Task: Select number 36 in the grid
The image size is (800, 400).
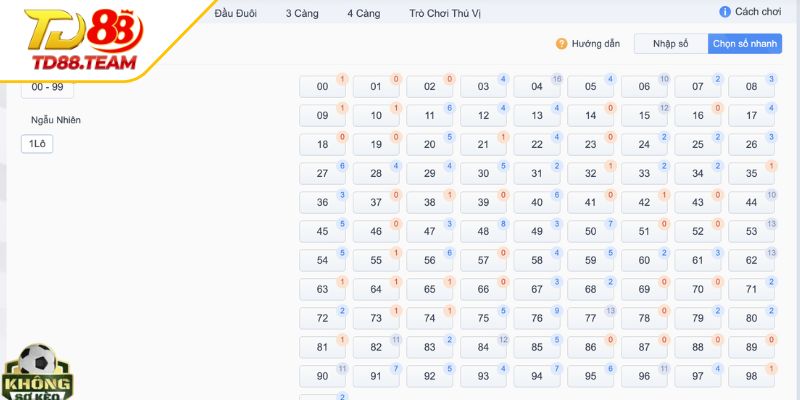Action: coord(322,203)
